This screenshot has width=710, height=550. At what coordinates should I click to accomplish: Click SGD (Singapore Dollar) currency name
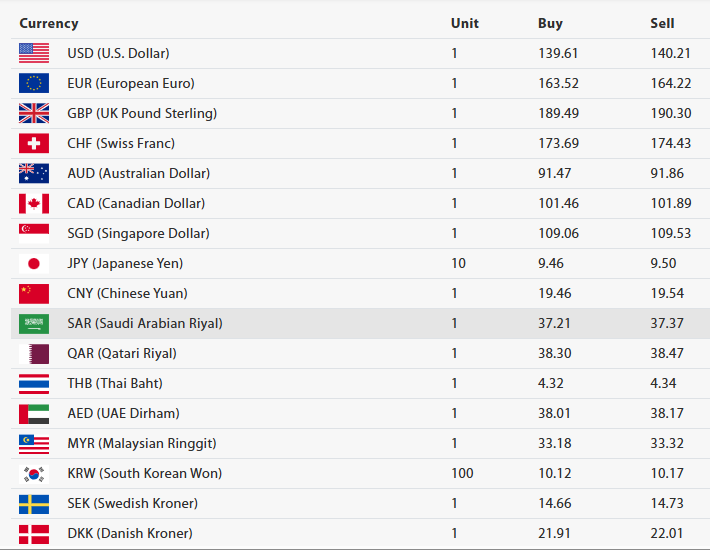click(x=138, y=233)
